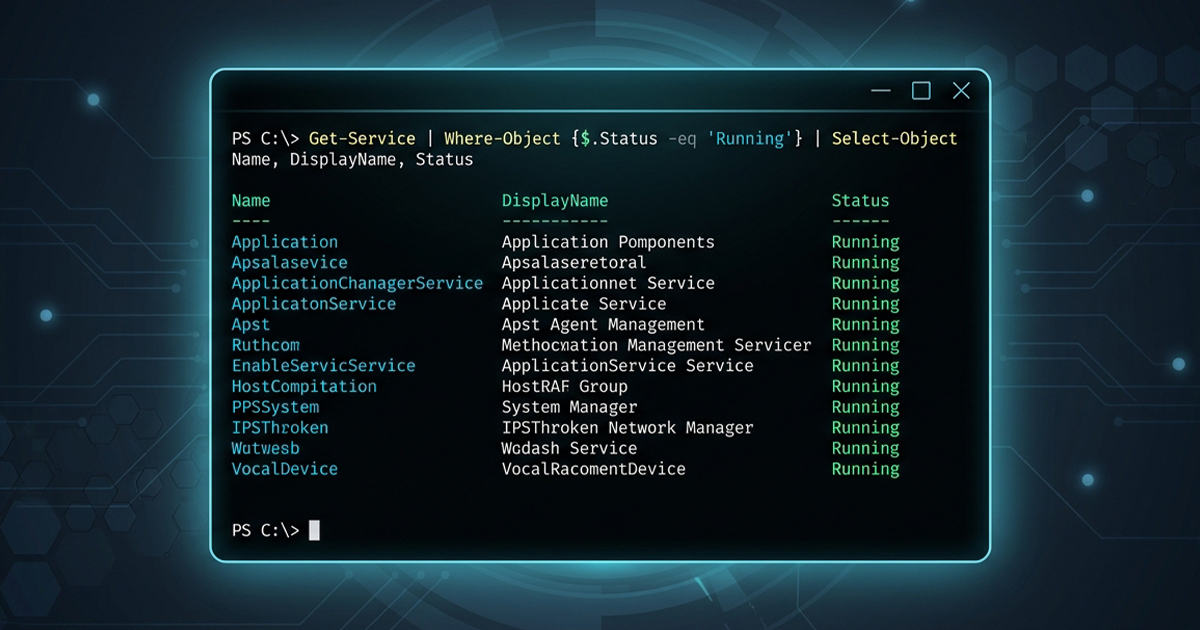This screenshot has height=630, width=1200.
Task: Select the PPSSystem service name
Action: pyautogui.click(x=275, y=407)
